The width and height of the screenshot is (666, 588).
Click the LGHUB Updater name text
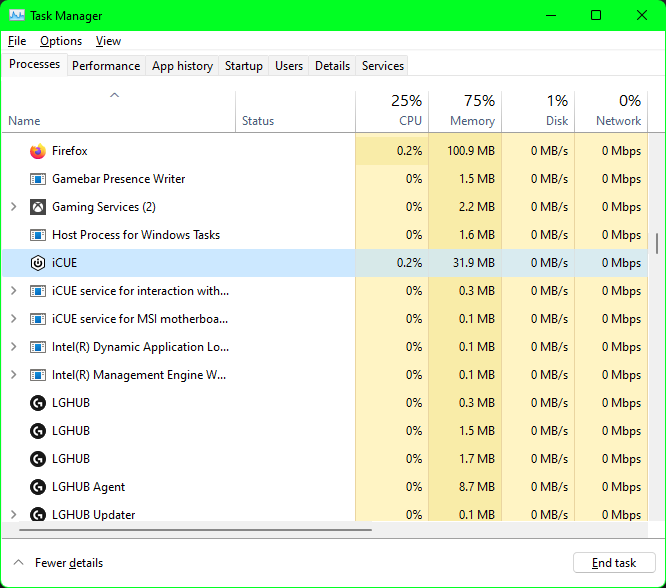click(x=93, y=514)
